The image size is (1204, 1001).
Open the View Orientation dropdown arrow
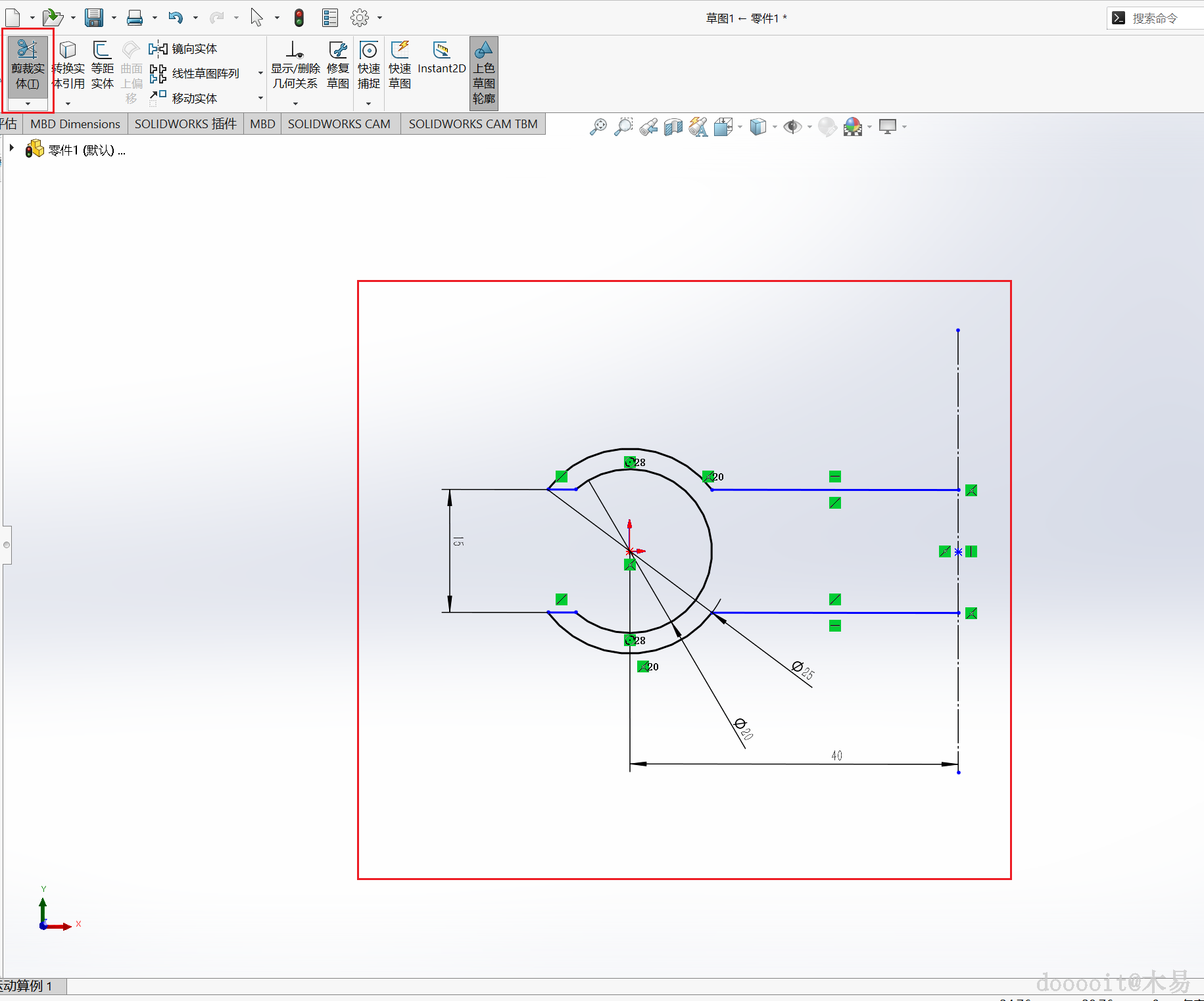741,127
